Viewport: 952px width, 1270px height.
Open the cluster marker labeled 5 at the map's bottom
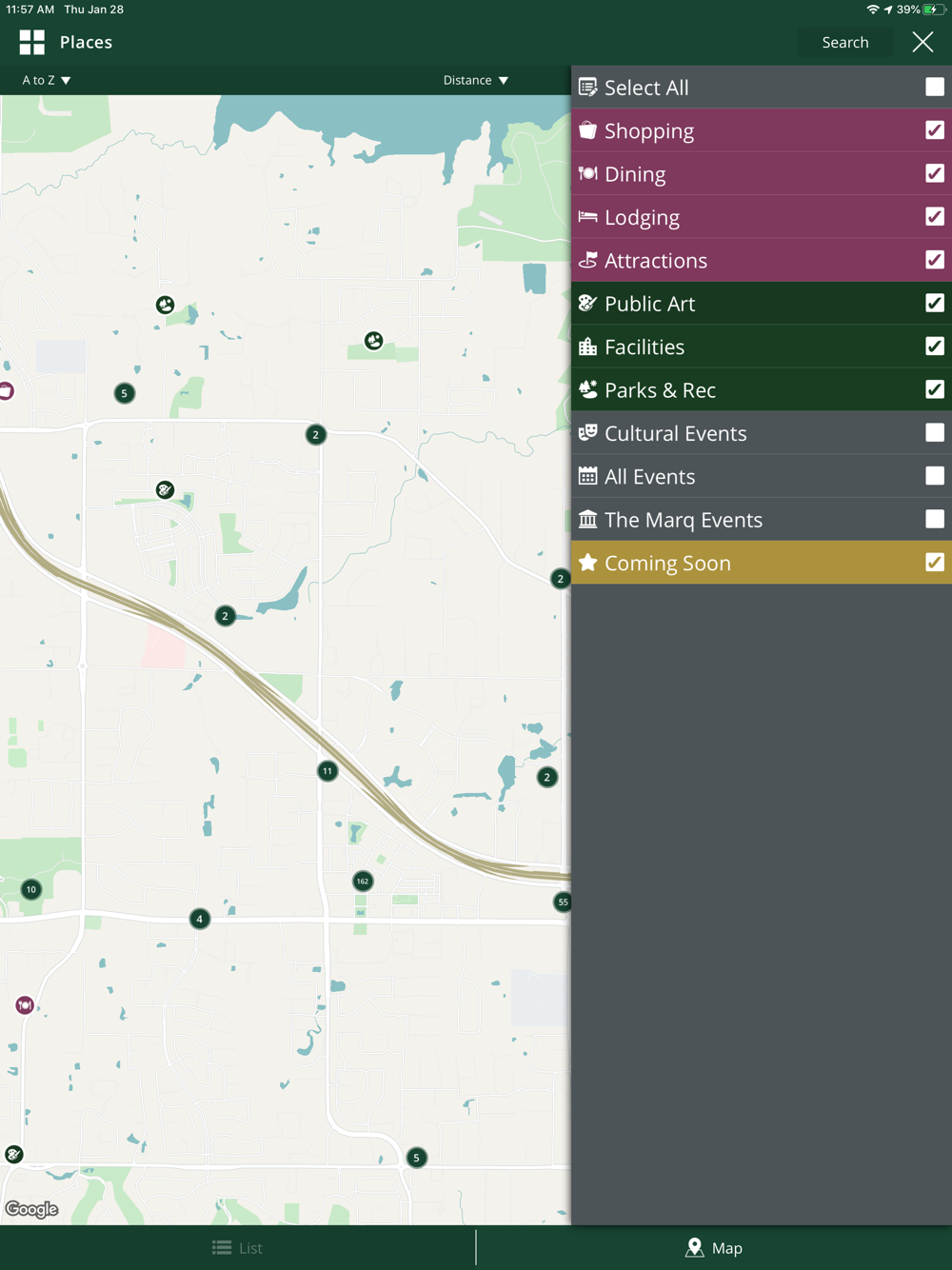tap(416, 1158)
